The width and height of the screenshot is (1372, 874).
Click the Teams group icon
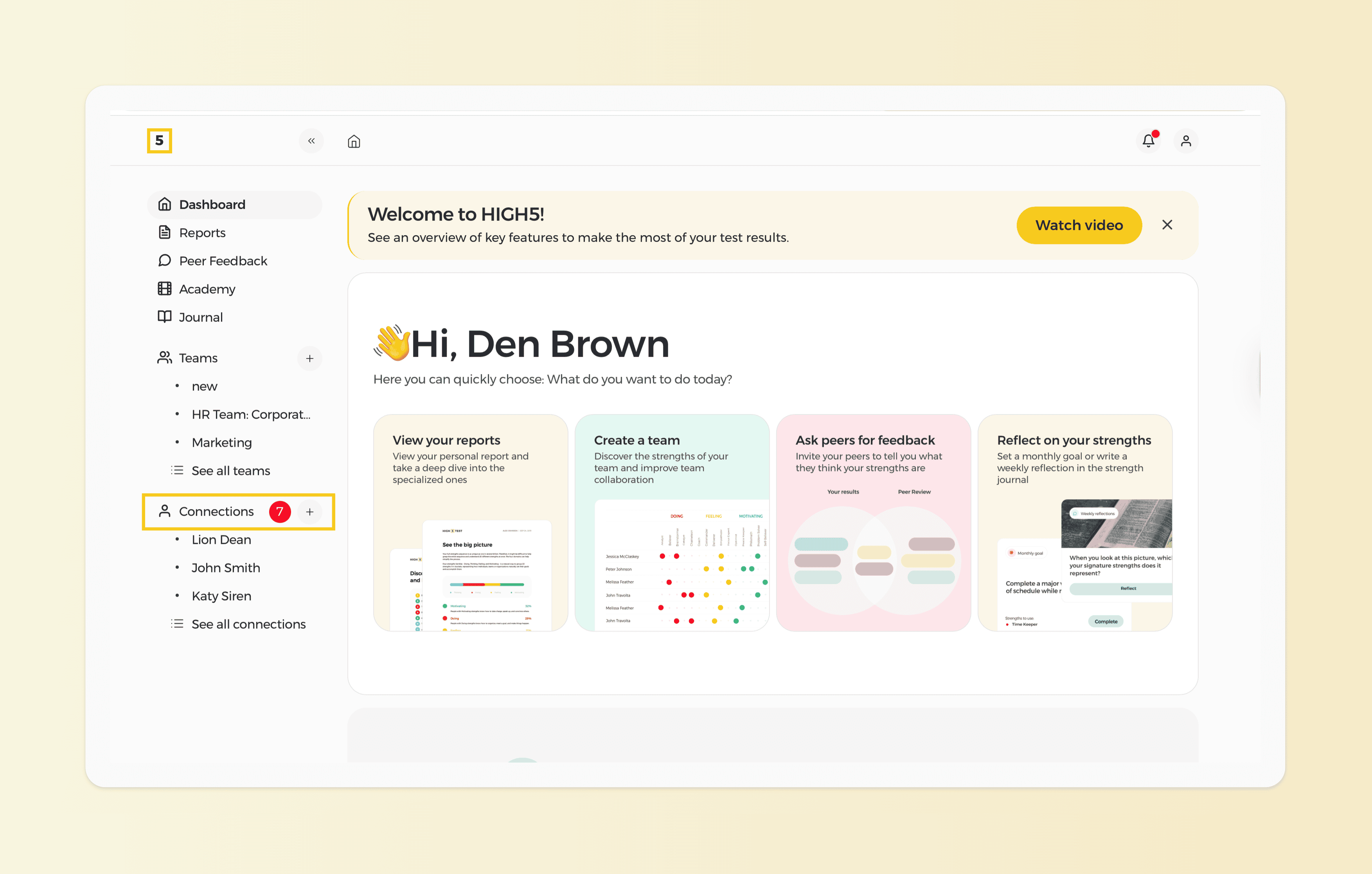(165, 357)
